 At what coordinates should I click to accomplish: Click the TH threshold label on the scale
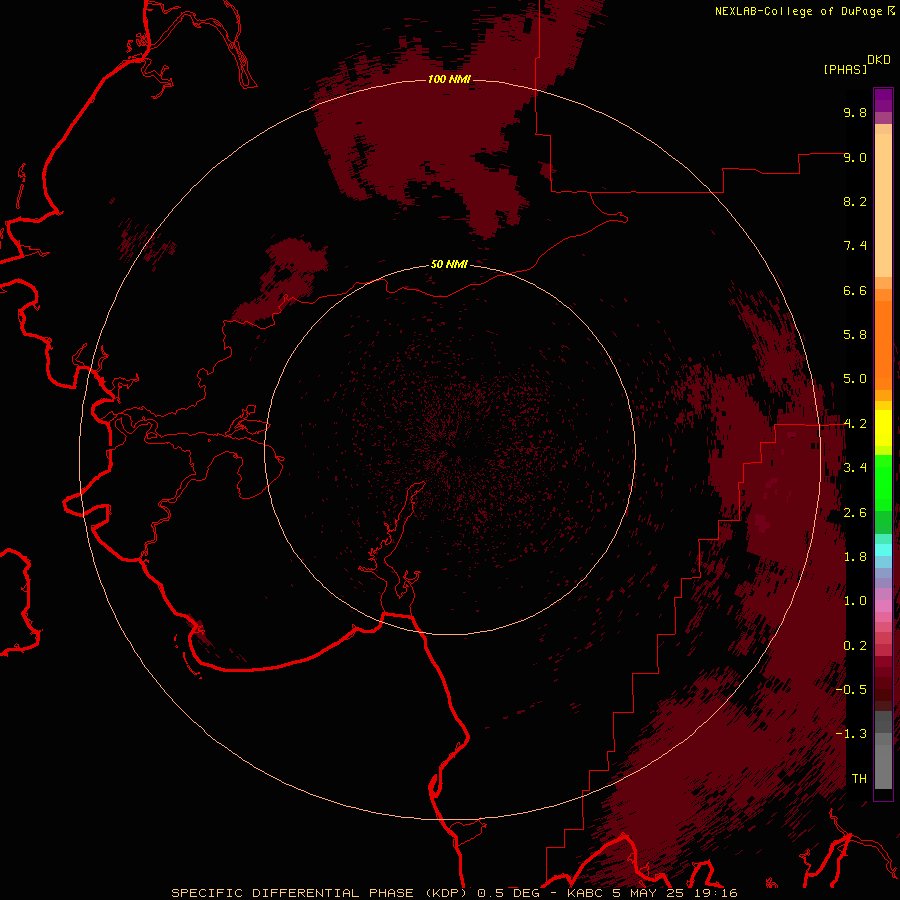point(859,779)
